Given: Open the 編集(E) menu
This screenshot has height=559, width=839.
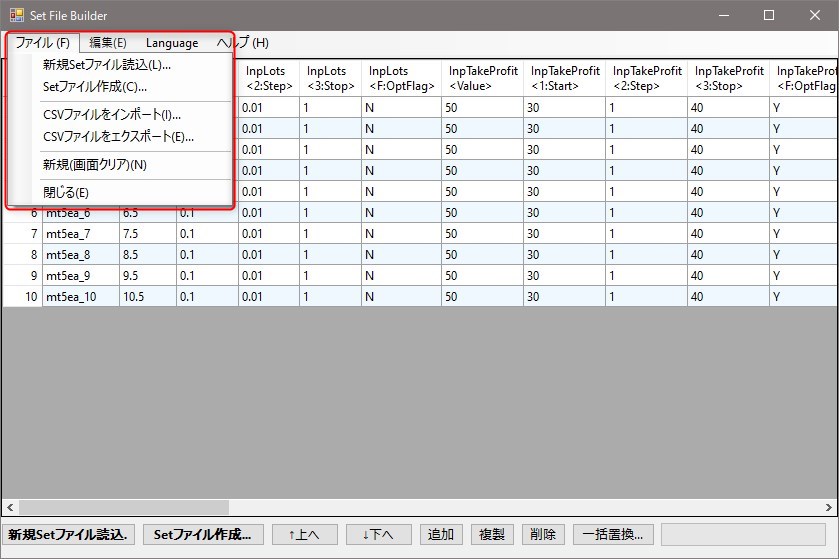Looking at the screenshot, I should pyautogui.click(x=108, y=43).
